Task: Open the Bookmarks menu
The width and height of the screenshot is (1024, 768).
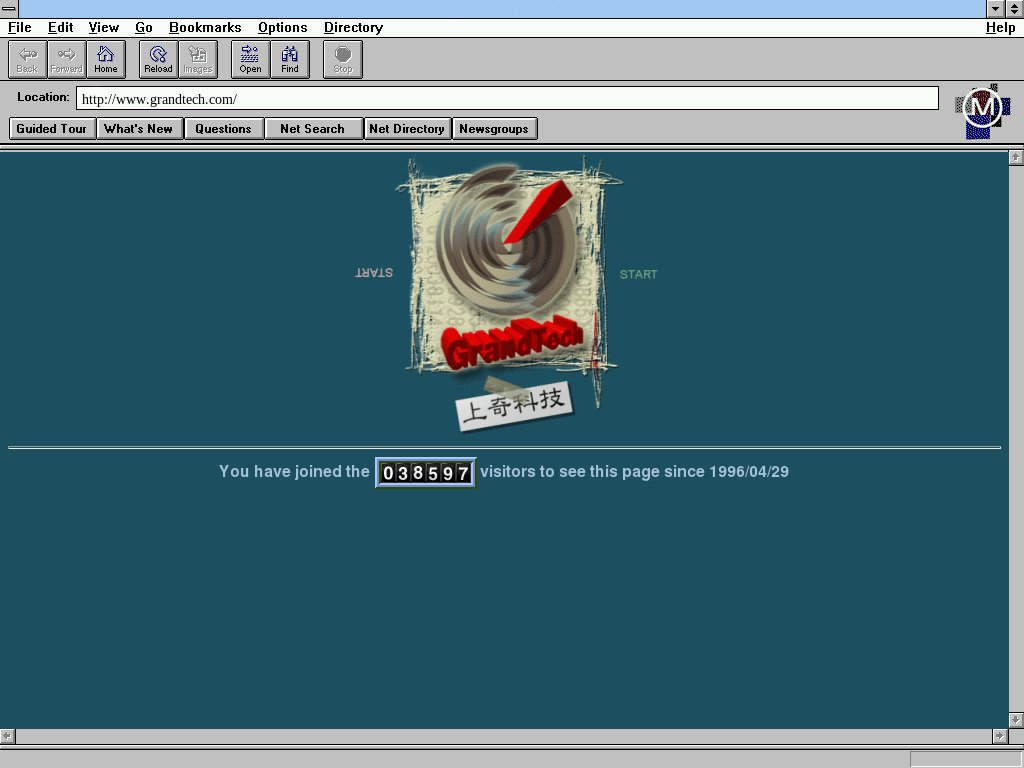Action: [205, 28]
